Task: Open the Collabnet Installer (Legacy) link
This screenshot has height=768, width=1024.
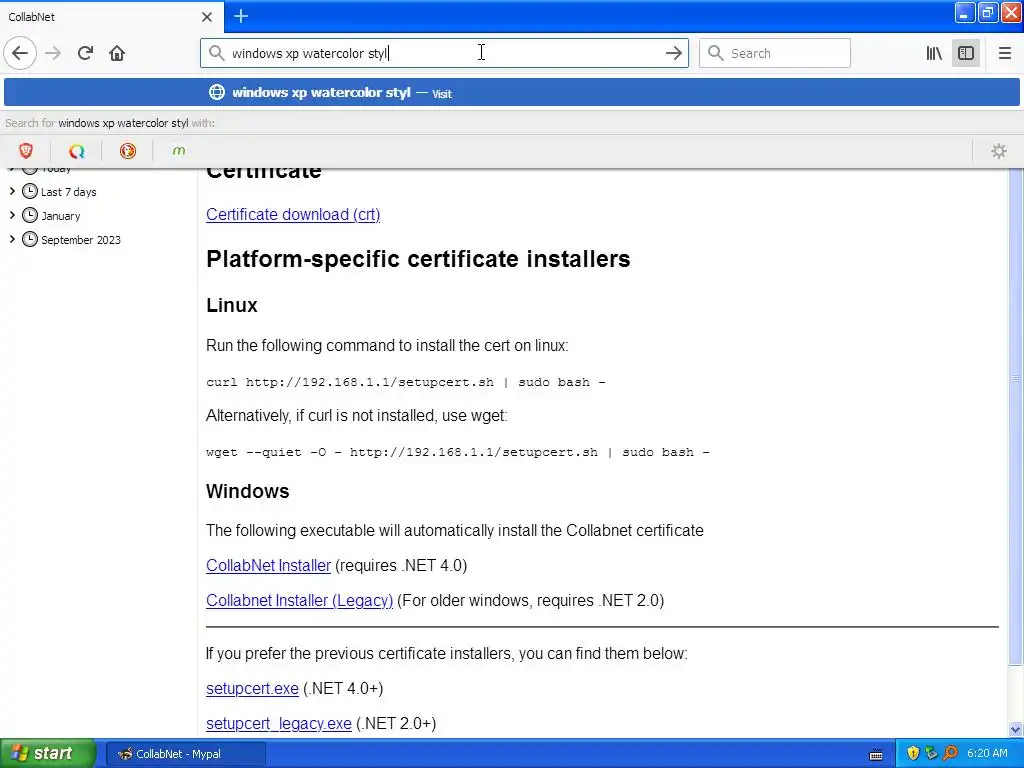Action: point(300,600)
